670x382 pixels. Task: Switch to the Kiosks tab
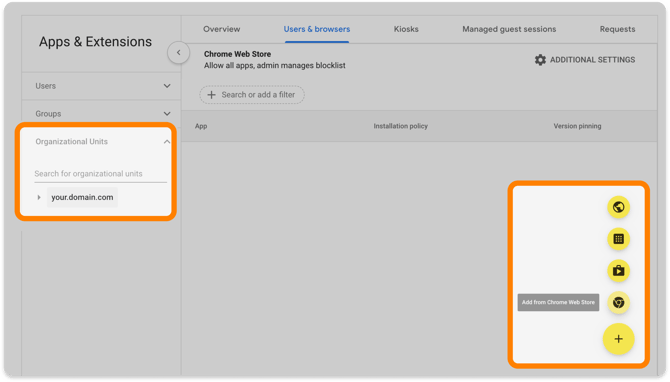(406, 29)
